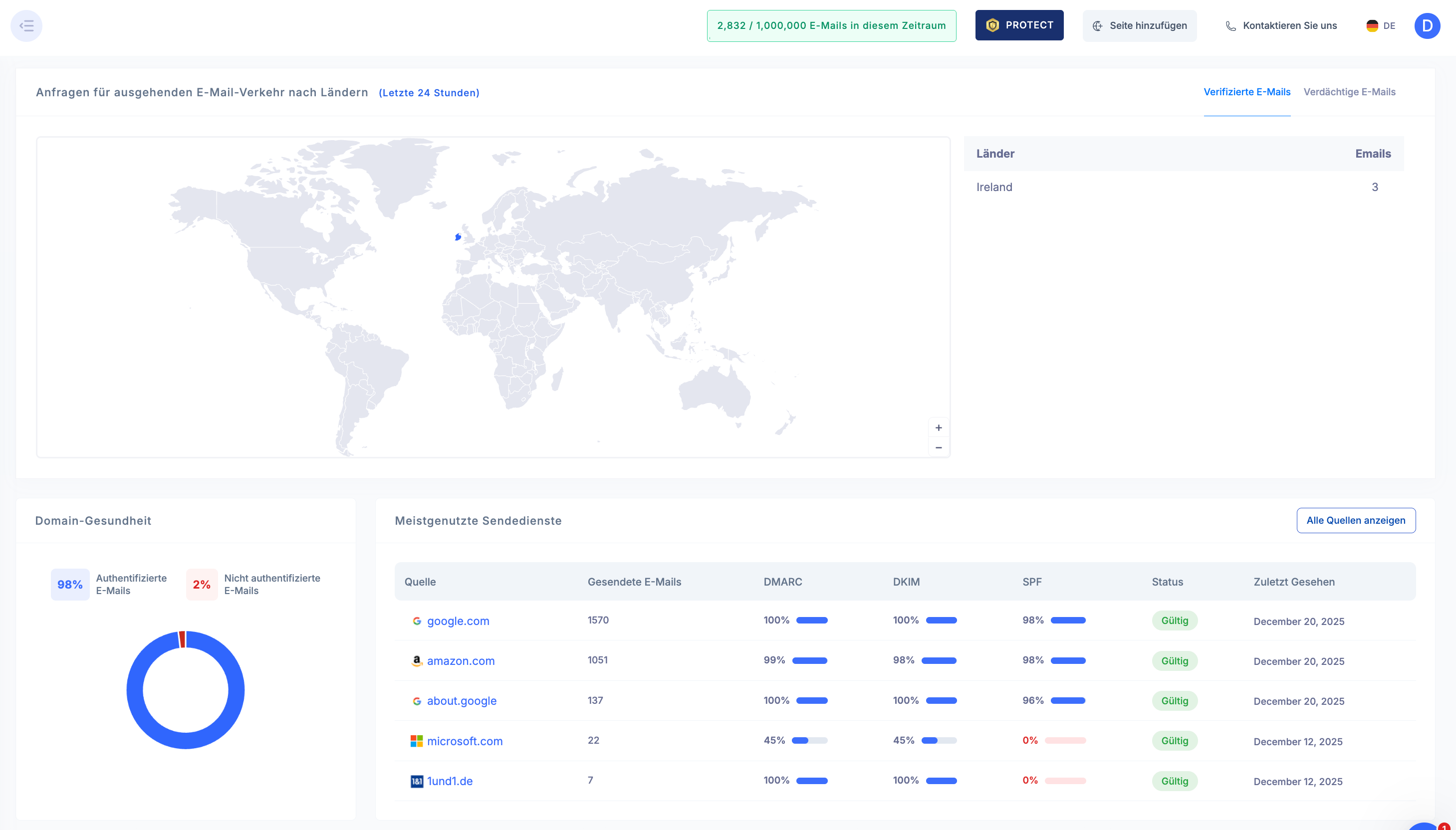The height and width of the screenshot is (830, 1456).
Task: Zoom in on the map with plus
Action: 939,427
